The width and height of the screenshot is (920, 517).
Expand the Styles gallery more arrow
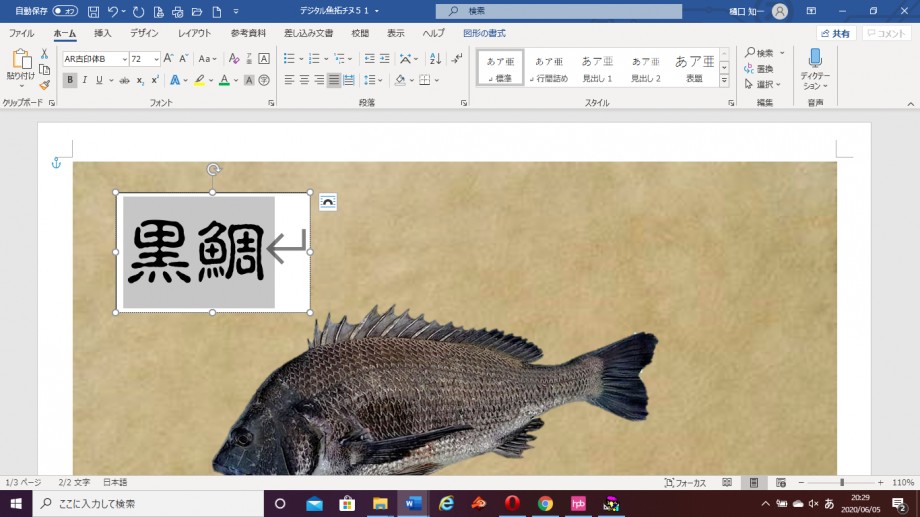point(724,80)
